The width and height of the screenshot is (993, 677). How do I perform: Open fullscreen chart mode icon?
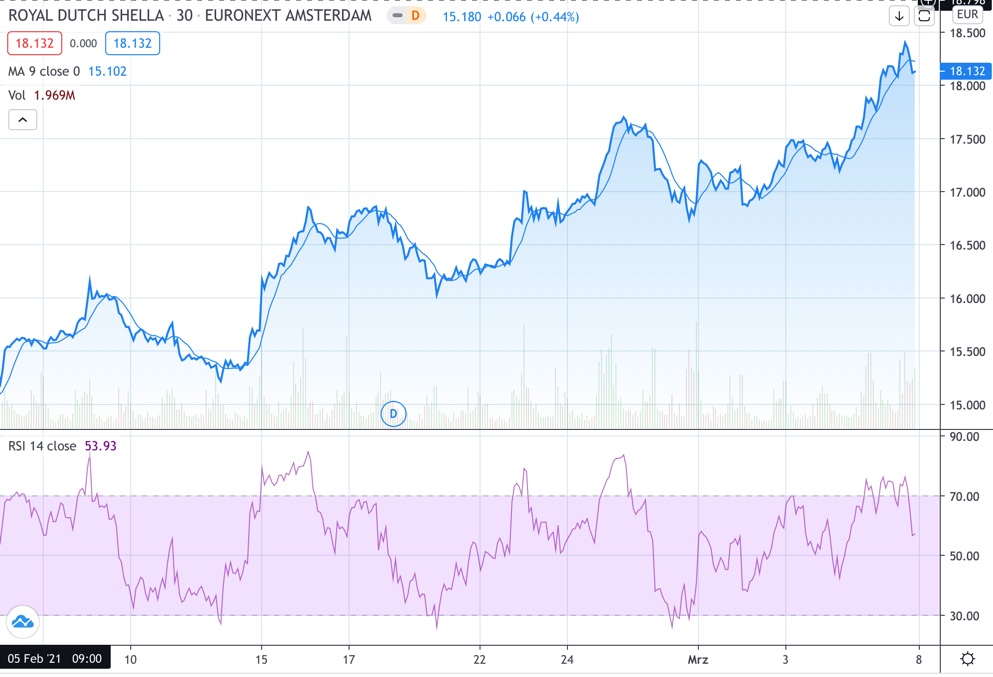point(924,16)
